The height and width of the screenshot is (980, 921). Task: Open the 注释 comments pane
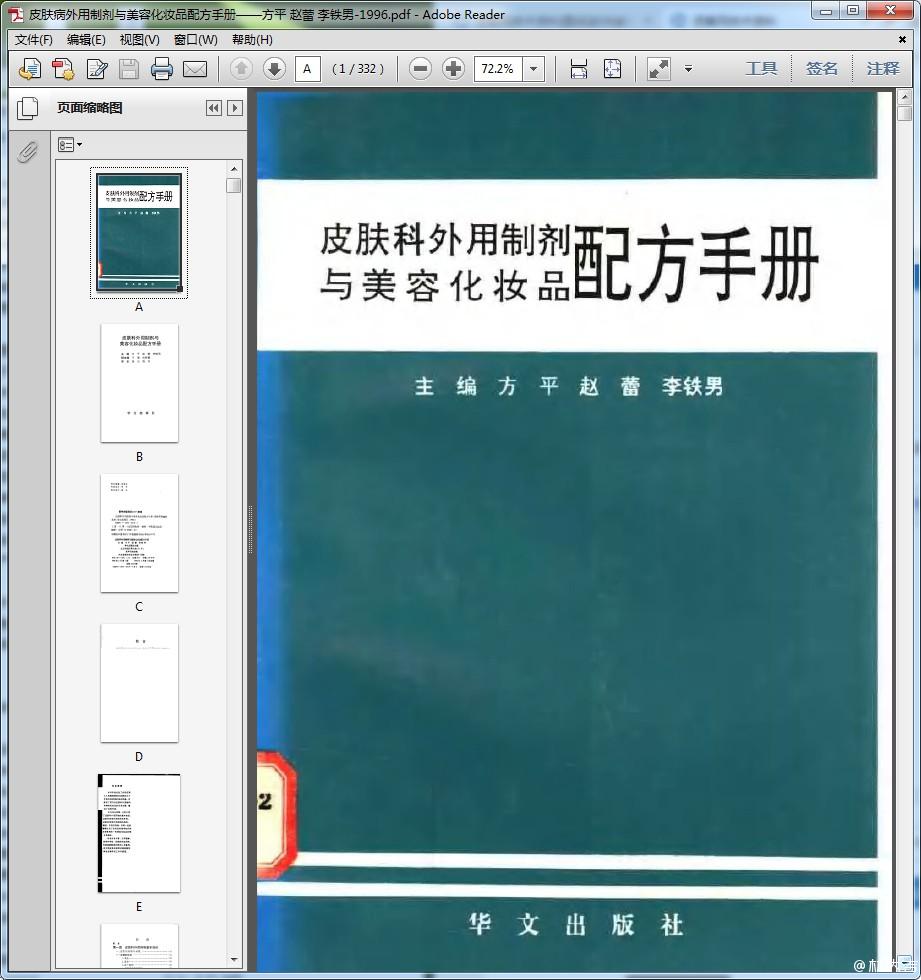[x=883, y=69]
